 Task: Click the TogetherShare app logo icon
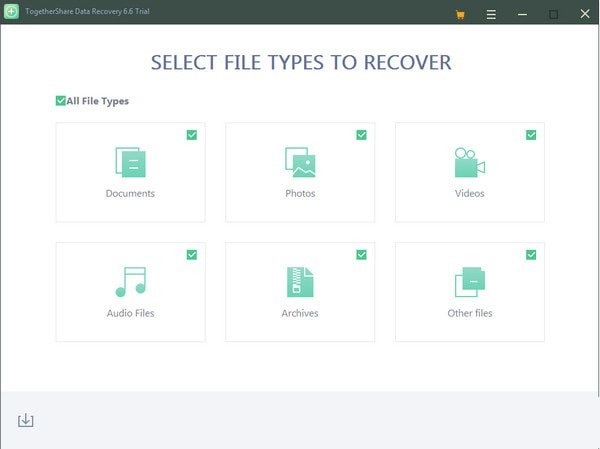click(11, 11)
